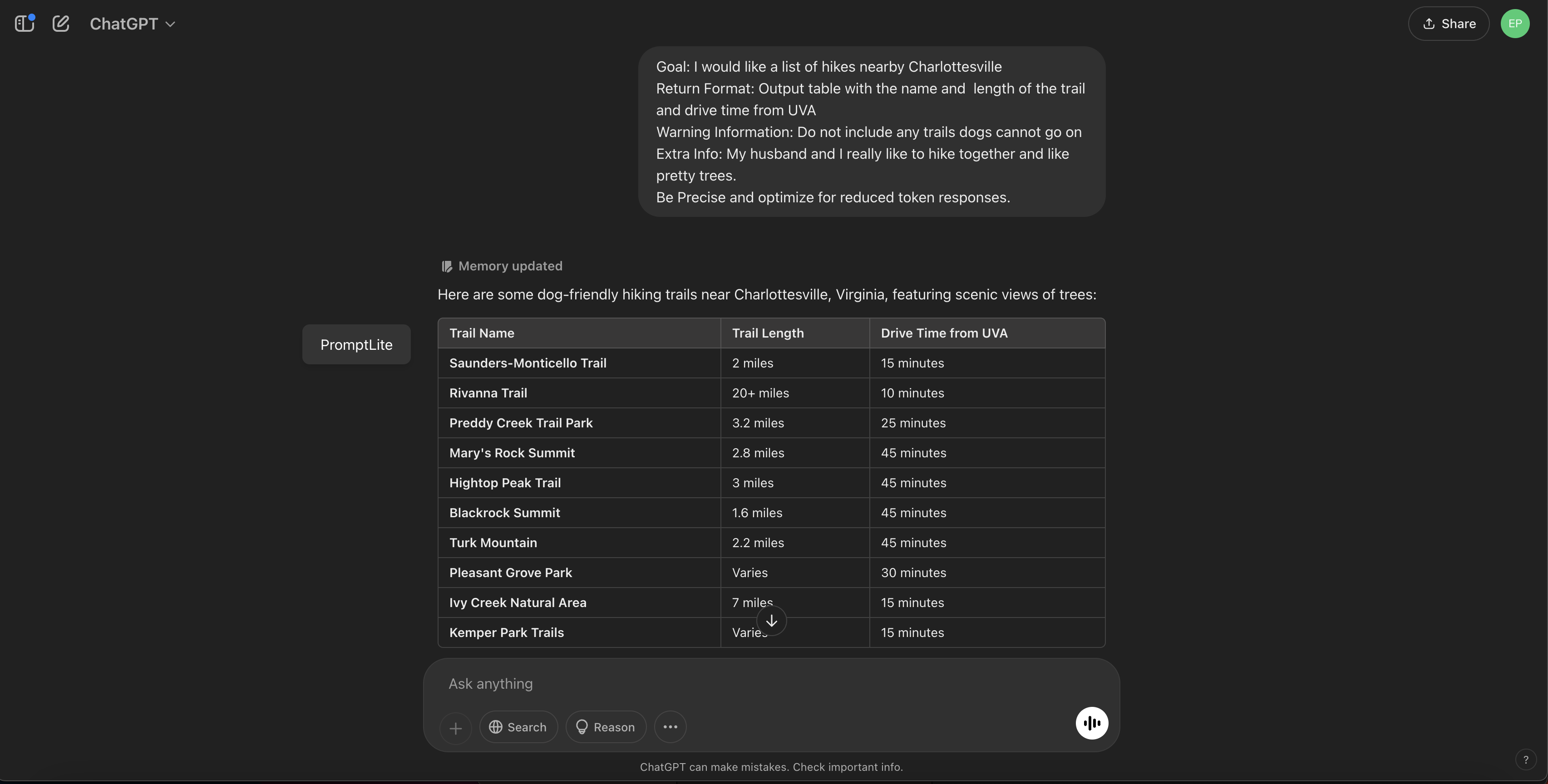
Task: Click the Memory updated notice
Action: (x=503, y=266)
